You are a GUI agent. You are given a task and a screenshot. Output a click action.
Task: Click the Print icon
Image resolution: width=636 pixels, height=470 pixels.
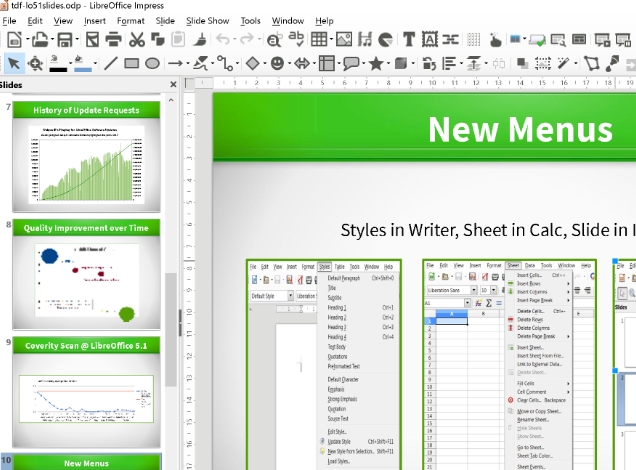tap(113, 40)
